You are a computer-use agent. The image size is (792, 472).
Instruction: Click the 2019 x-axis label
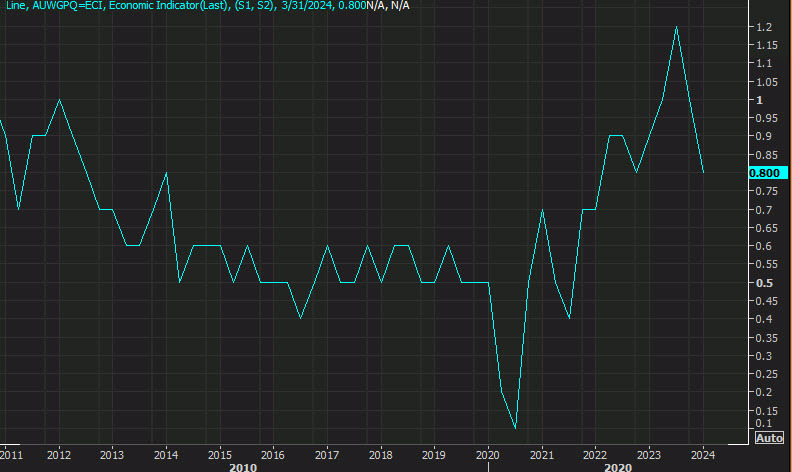pos(433,455)
